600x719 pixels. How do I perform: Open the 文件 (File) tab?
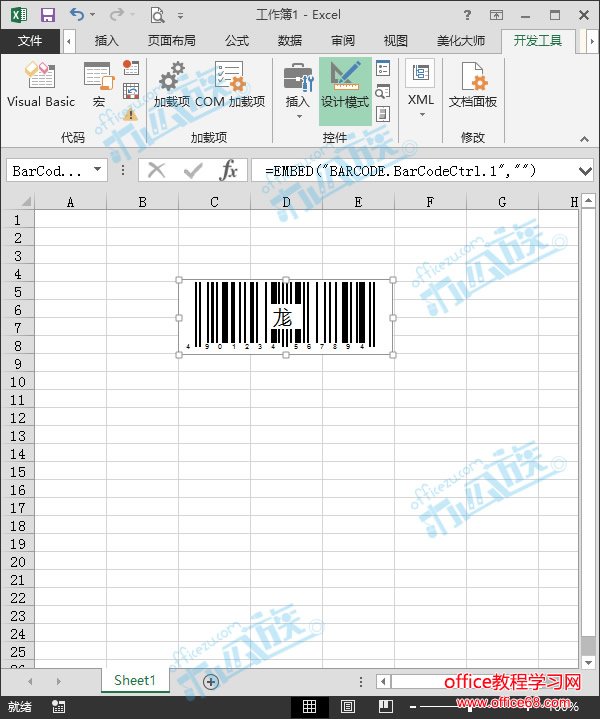30,41
